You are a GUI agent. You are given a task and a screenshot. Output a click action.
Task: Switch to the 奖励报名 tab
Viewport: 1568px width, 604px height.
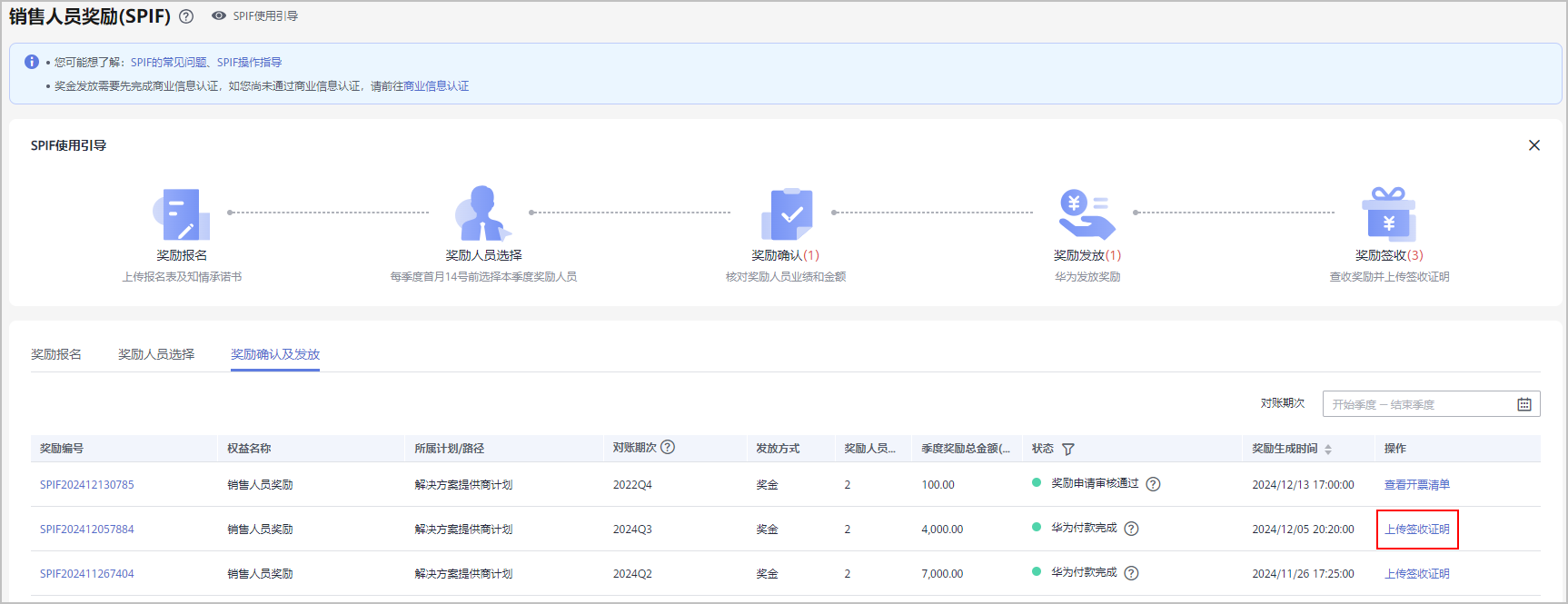pyautogui.click(x=56, y=354)
